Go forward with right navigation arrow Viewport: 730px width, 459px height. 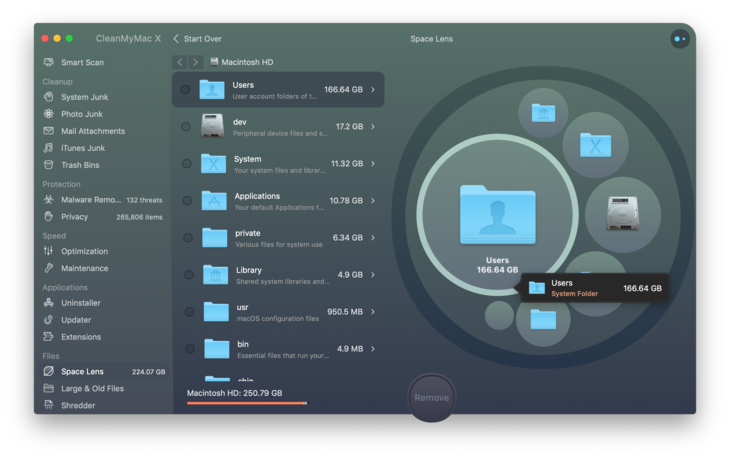(x=196, y=62)
